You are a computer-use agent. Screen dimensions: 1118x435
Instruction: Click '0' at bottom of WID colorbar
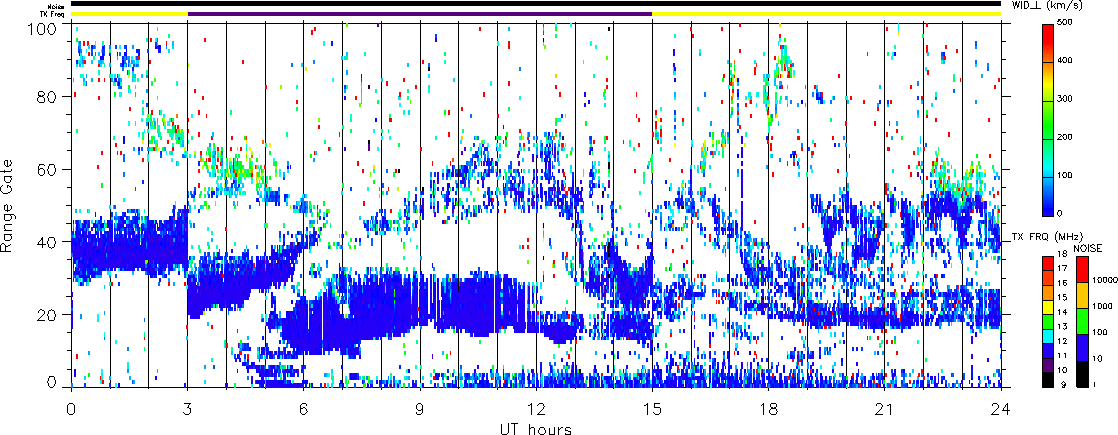(x=1062, y=213)
